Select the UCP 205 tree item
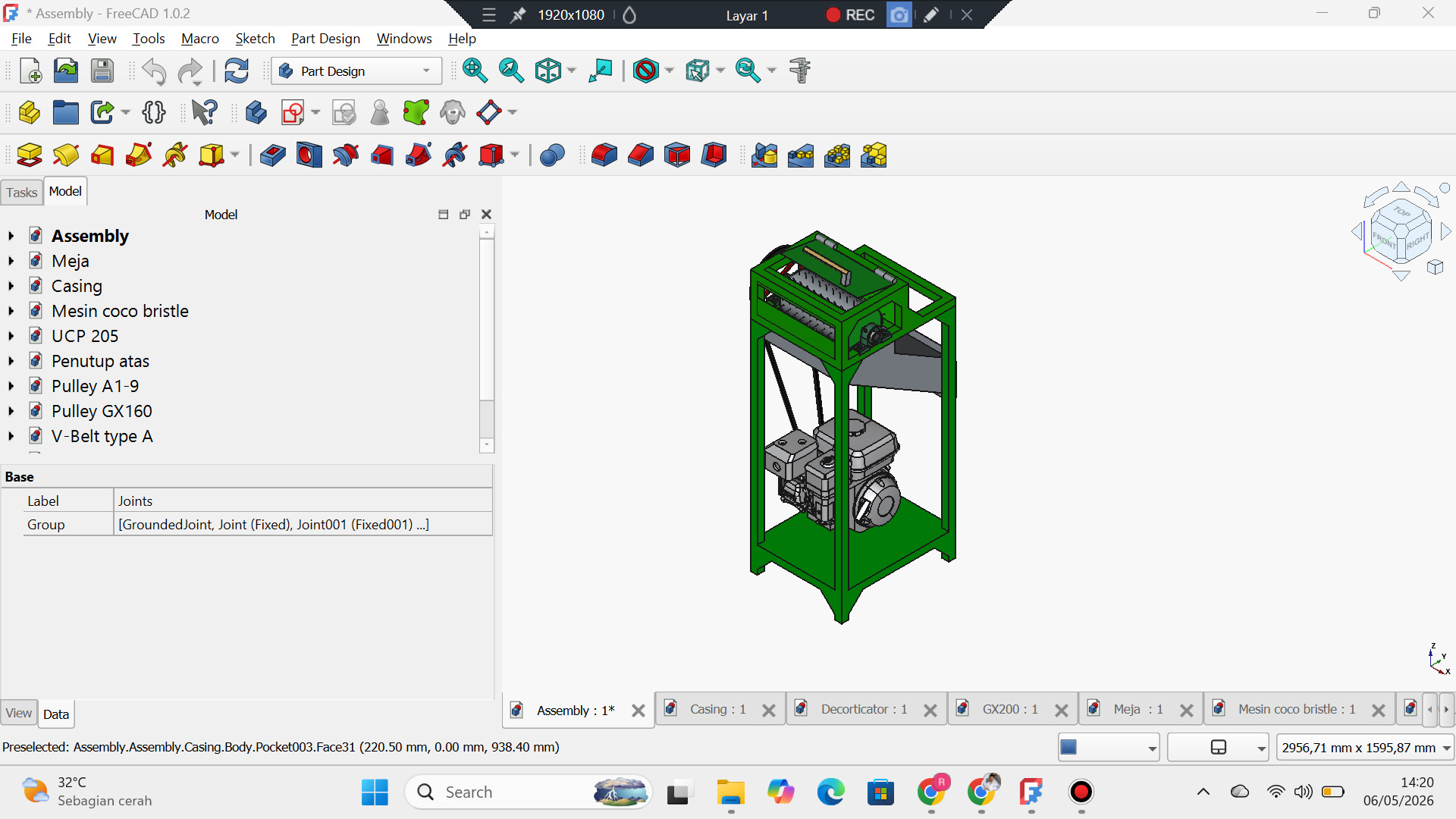The image size is (1456, 819). pos(85,336)
